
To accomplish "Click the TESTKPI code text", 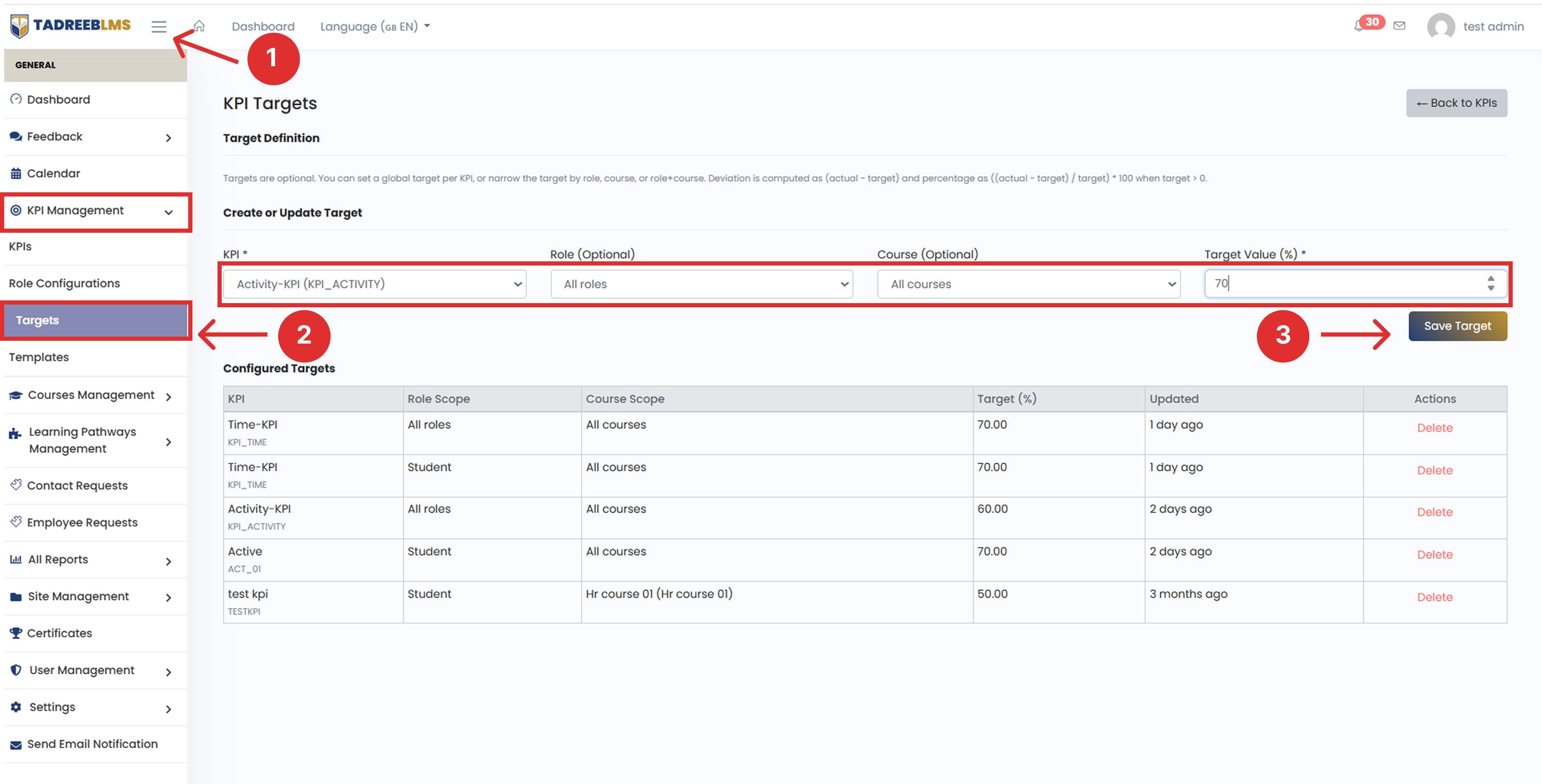I will tap(244, 612).
